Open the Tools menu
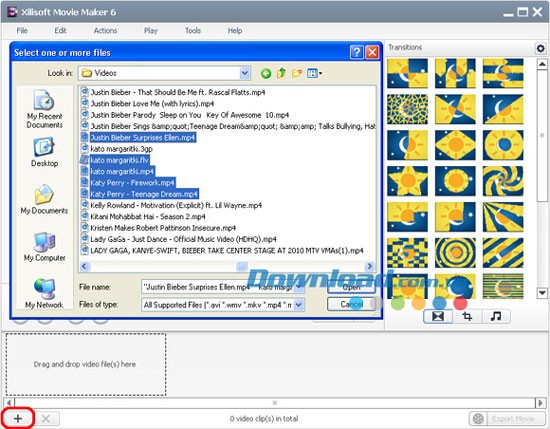This screenshot has height=429, width=550. pyautogui.click(x=193, y=31)
